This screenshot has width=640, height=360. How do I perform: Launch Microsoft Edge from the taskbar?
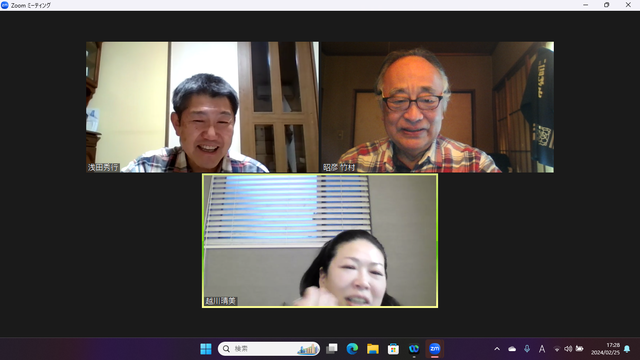tap(352, 349)
